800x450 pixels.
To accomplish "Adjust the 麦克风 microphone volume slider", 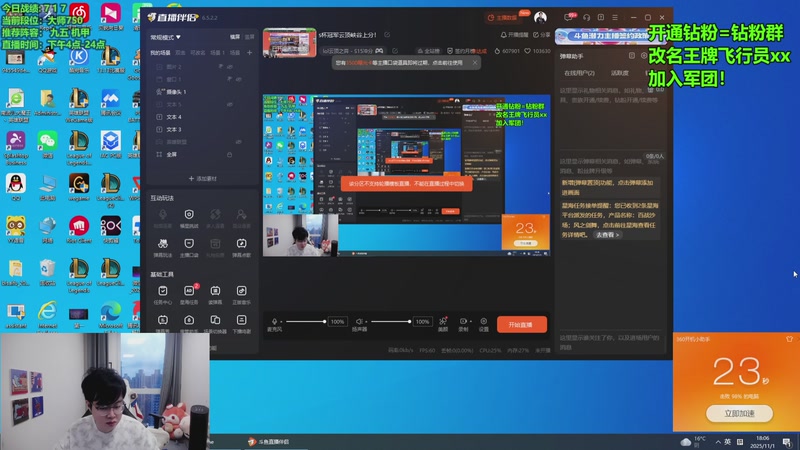I will click(x=305, y=321).
